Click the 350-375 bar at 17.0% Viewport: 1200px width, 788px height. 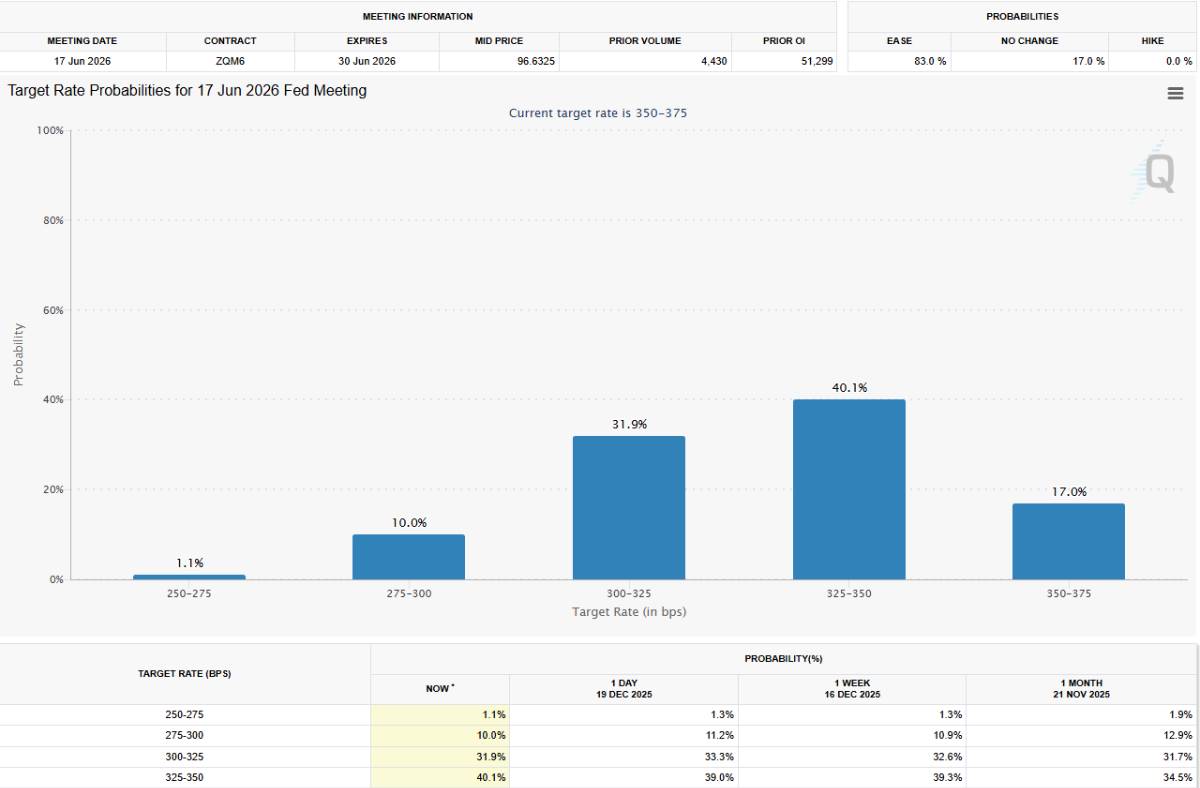click(x=1068, y=541)
